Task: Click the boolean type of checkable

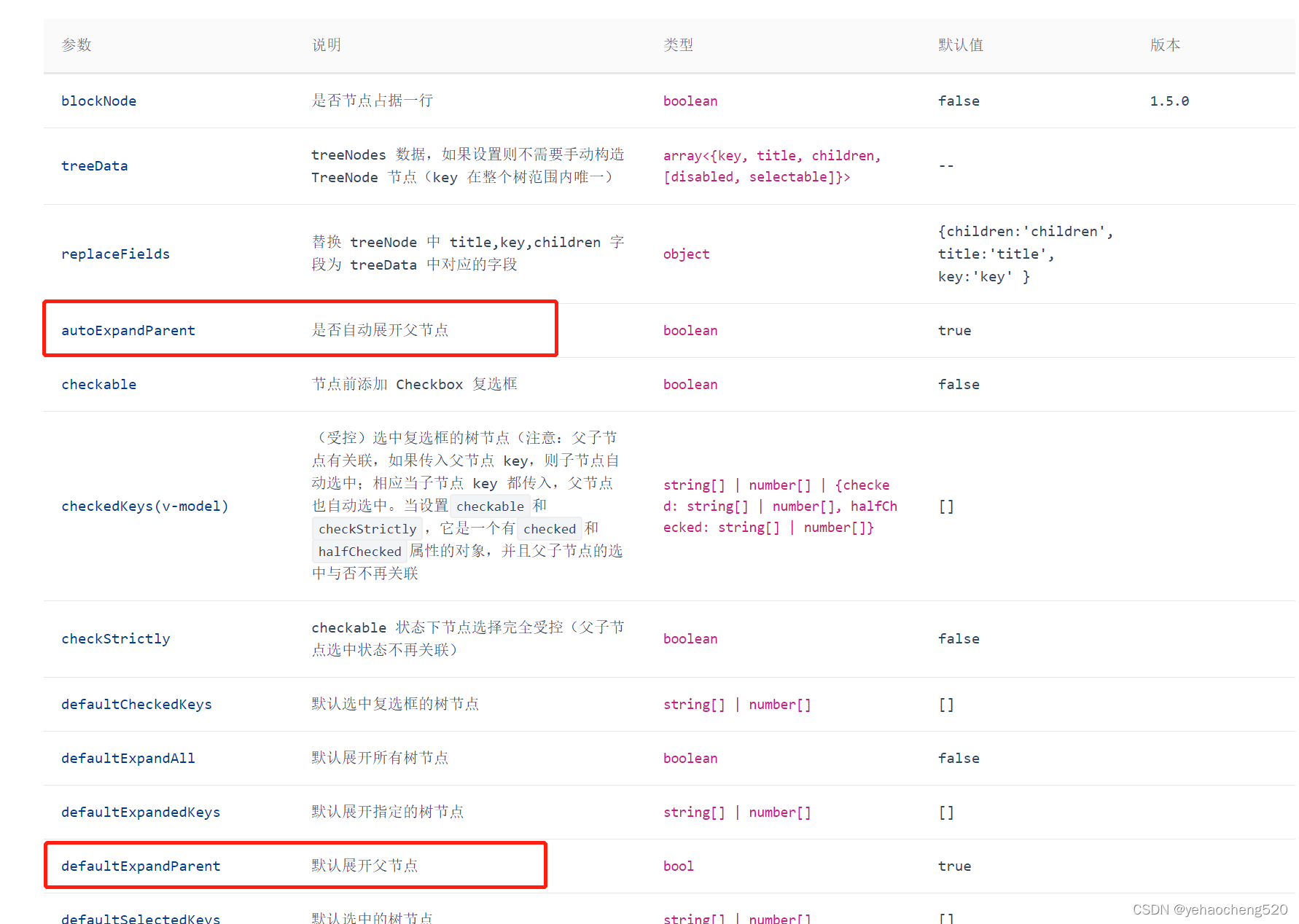Action: [x=690, y=384]
